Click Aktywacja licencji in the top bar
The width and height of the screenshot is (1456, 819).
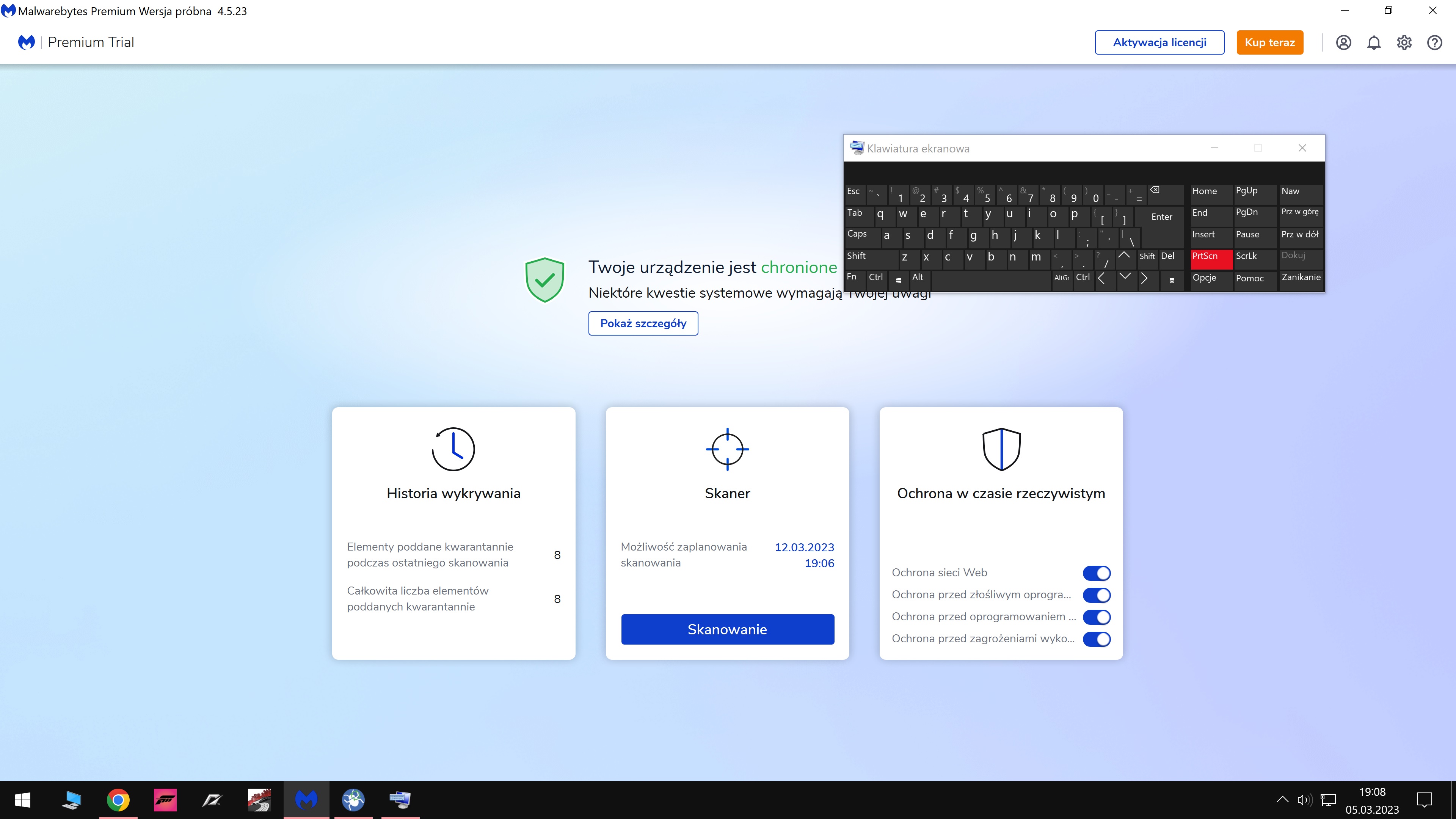point(1159,42)
